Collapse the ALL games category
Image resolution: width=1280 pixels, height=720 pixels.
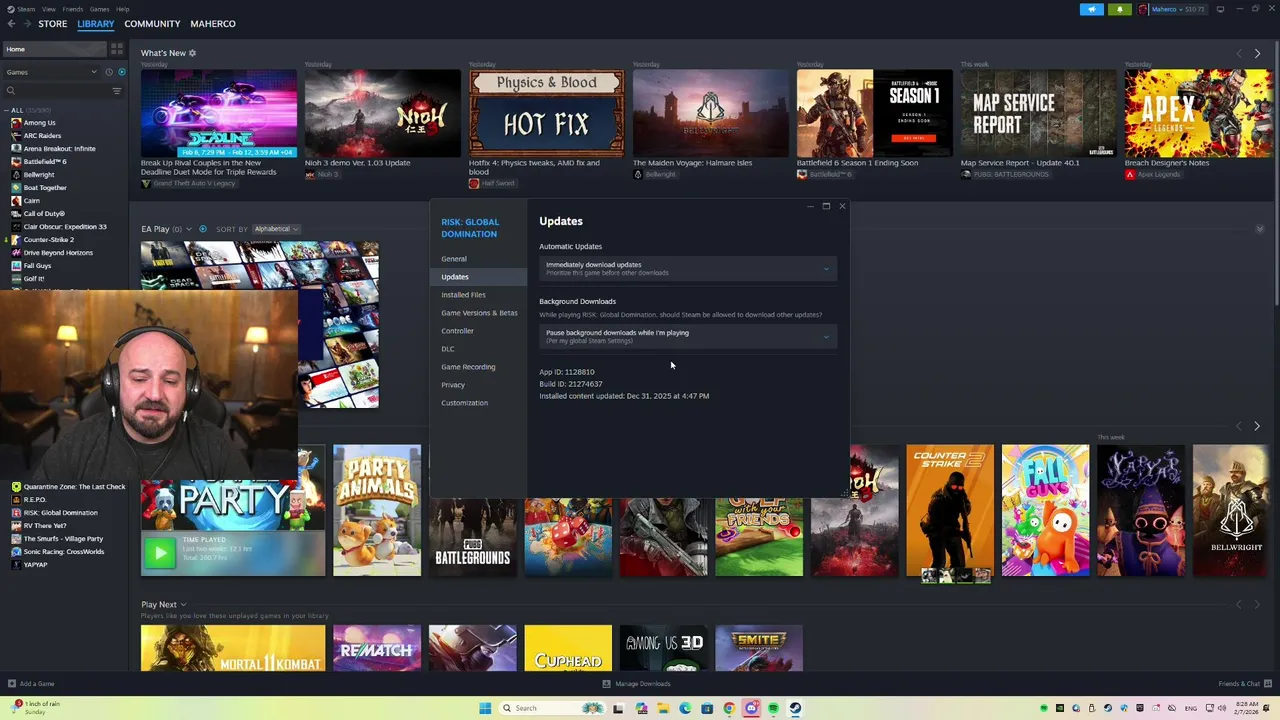pyautogui.click(x=6, y=110)
